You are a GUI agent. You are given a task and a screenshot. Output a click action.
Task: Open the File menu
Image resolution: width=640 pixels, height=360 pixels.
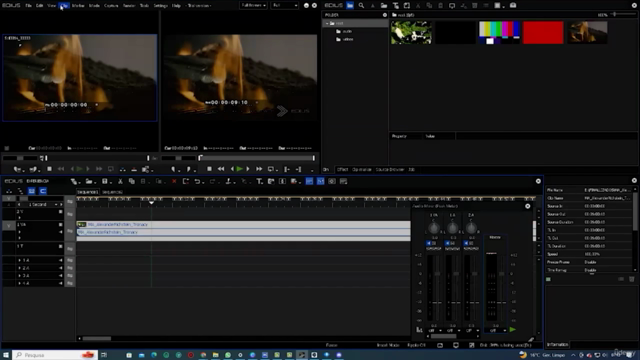coord(29,6)
